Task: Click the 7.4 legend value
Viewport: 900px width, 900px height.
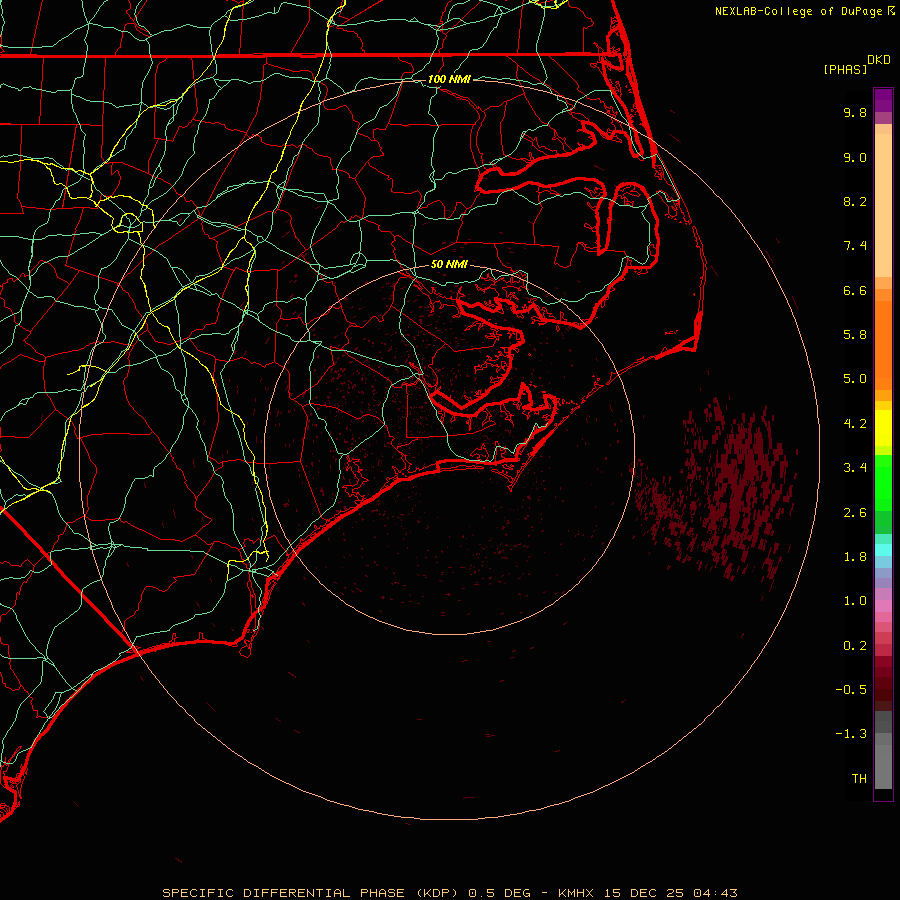Action: (x=855, y=246)
